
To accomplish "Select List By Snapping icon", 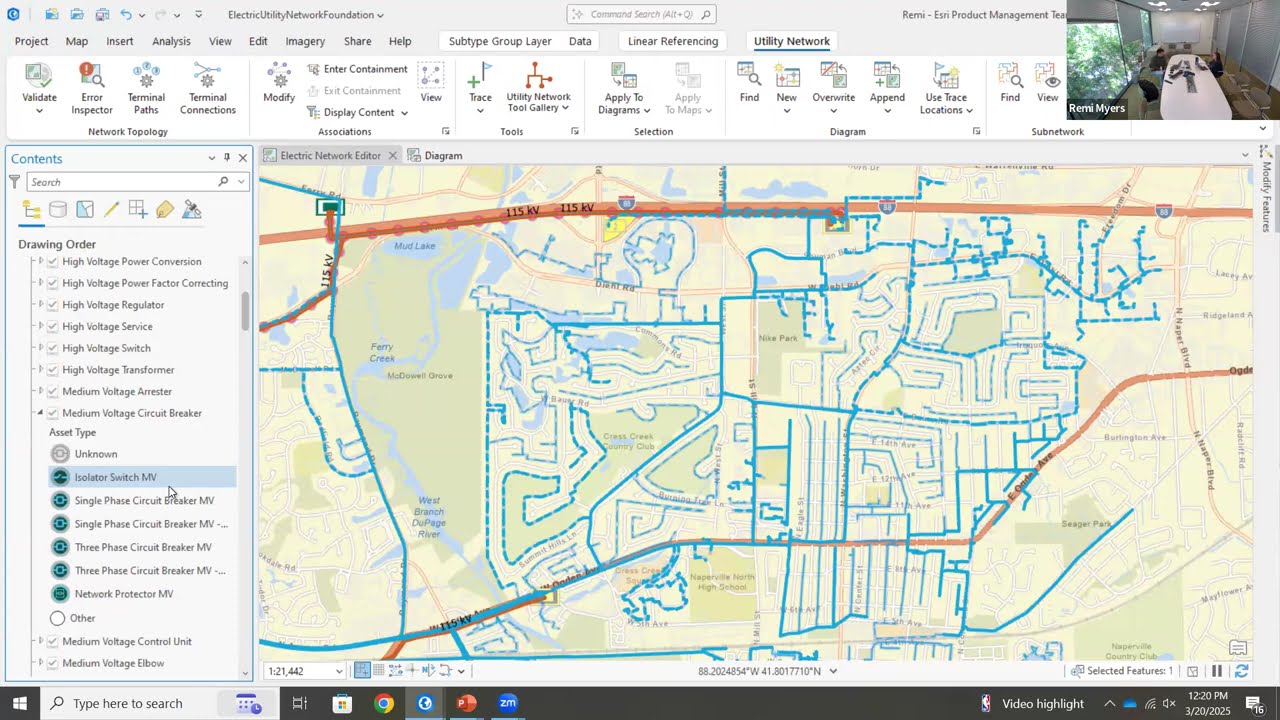I will (138, 209).
